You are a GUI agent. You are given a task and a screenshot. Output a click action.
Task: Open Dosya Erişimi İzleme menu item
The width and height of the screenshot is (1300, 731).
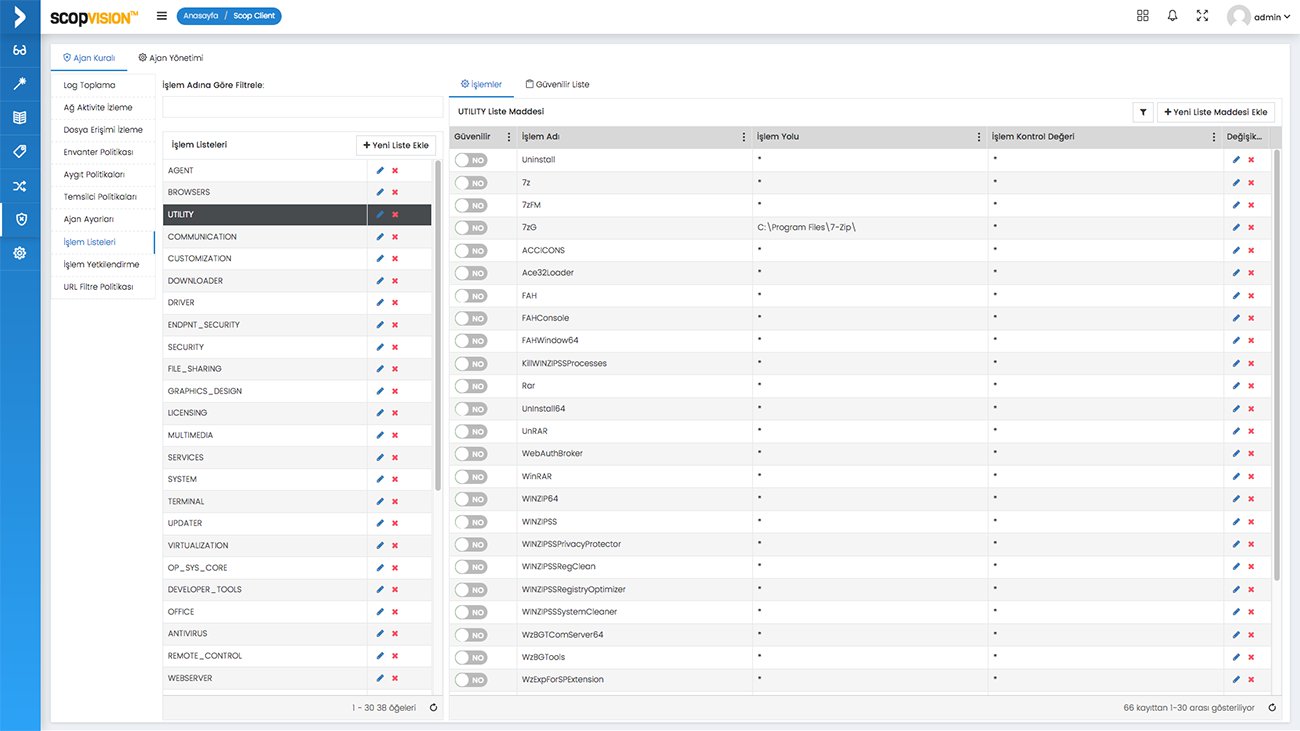coord(103,130)
